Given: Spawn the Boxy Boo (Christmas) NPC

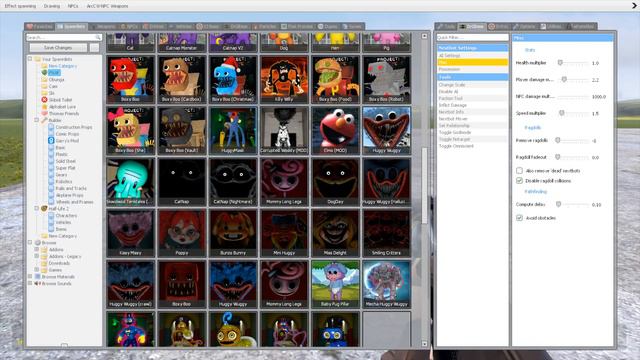Looking at the screenshot, I should pos(233,79).
